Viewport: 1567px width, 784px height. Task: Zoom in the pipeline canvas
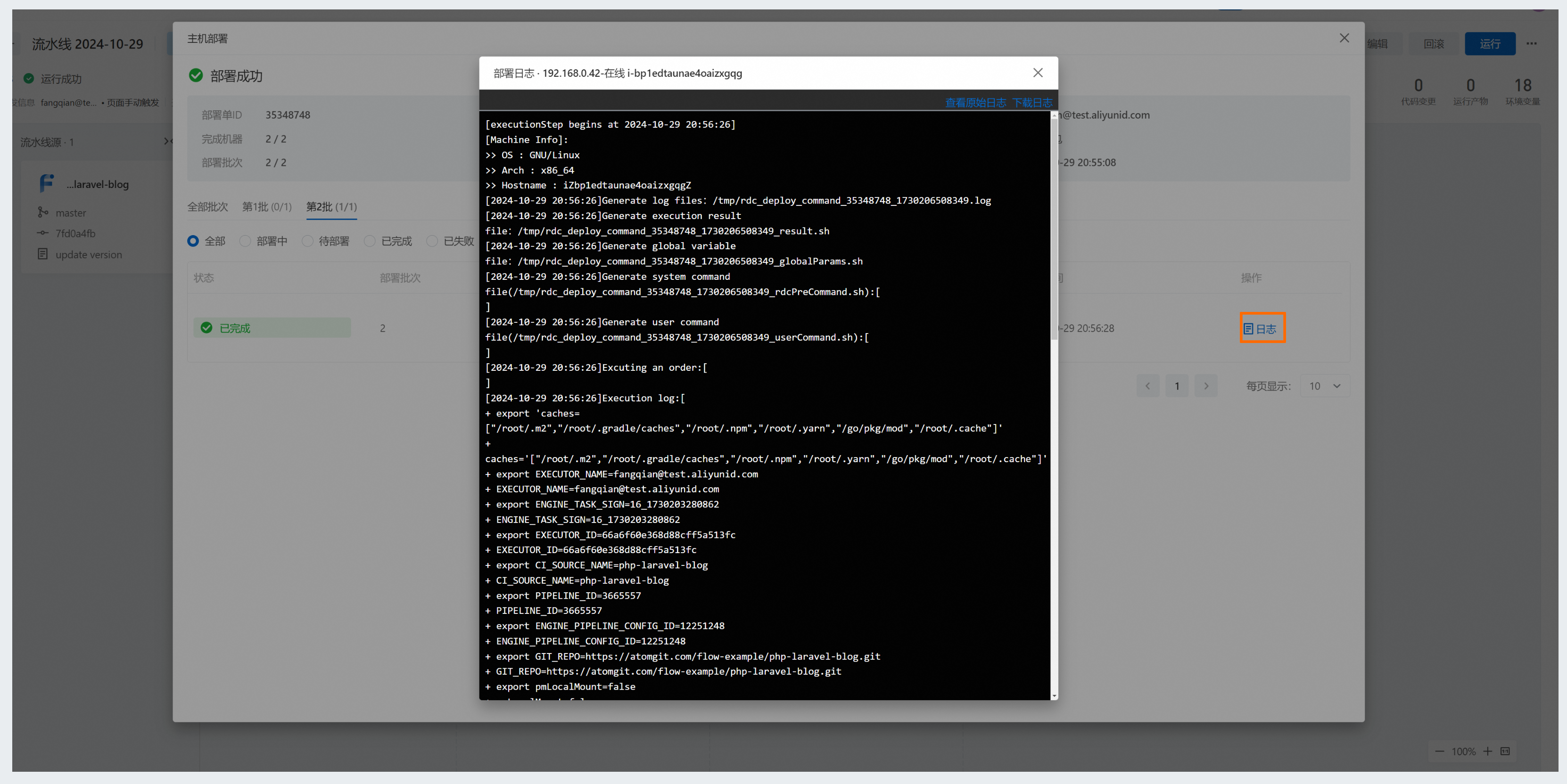[x=1487, y=751]
